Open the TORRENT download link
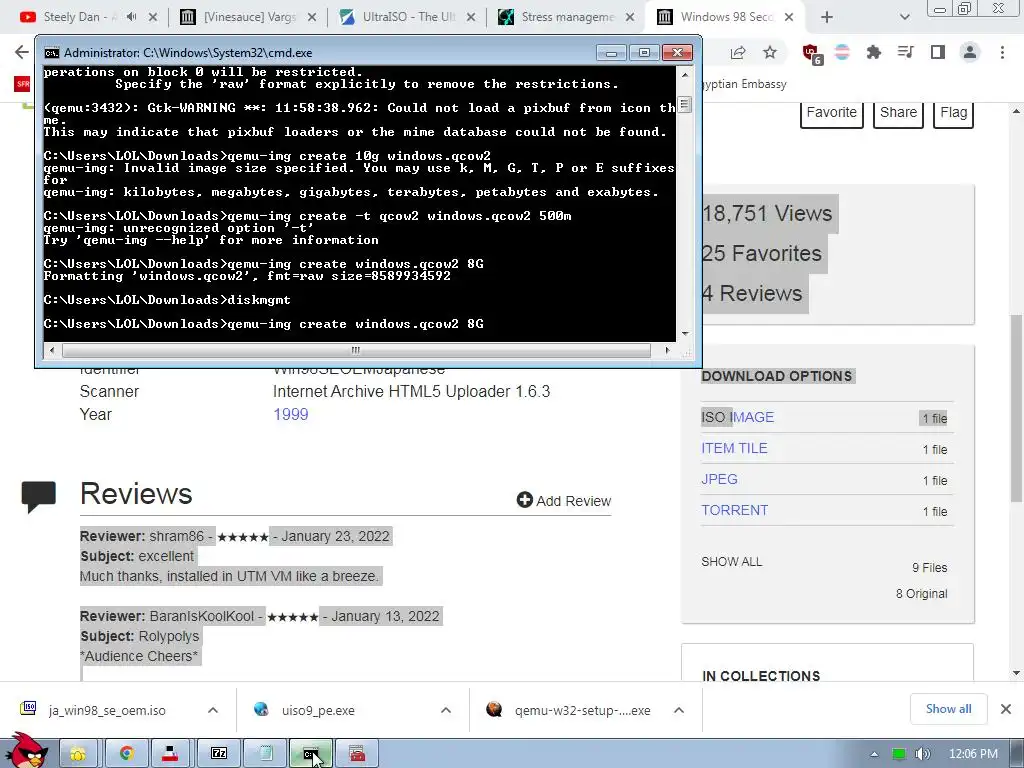1024x768 pixels. tap(735, 510)
